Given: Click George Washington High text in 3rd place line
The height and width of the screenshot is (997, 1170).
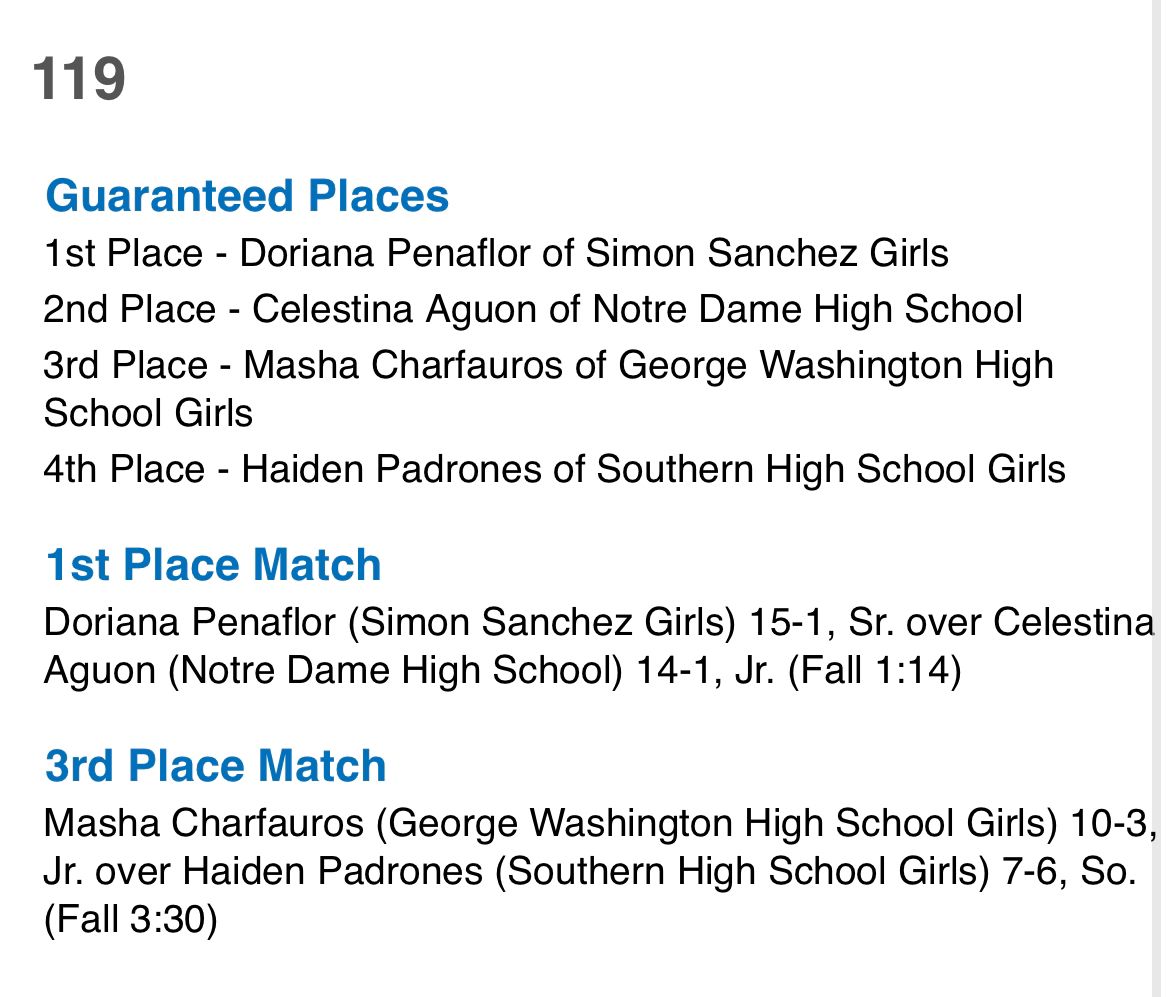Looking at the screenshot, I should (836, 366).
